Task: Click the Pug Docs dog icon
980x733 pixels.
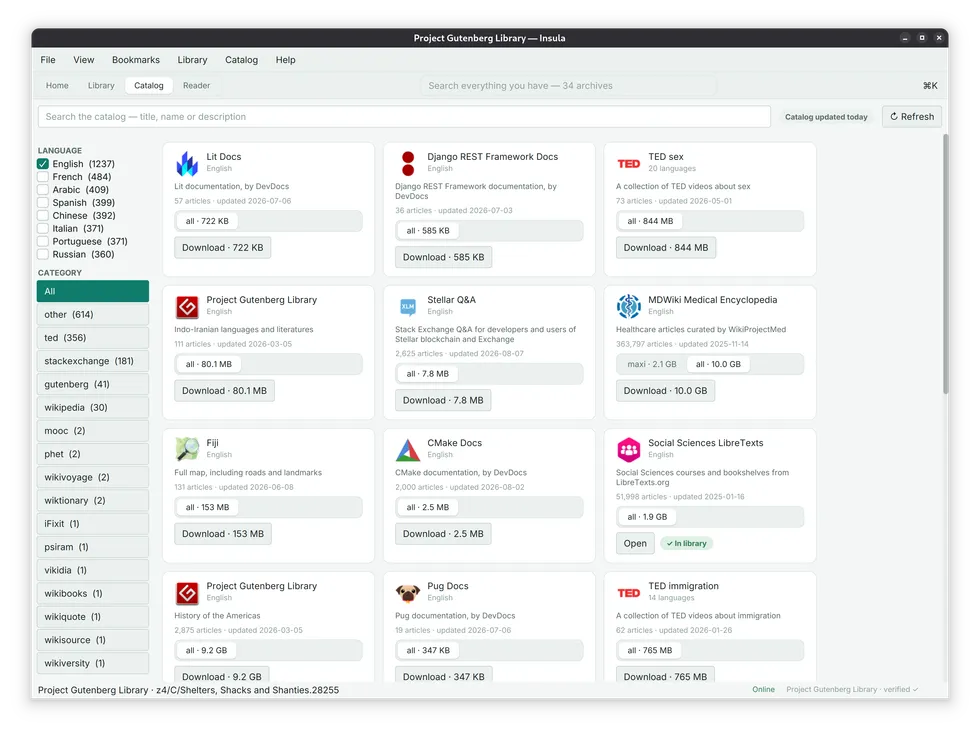Action: [x=408, y=592]
